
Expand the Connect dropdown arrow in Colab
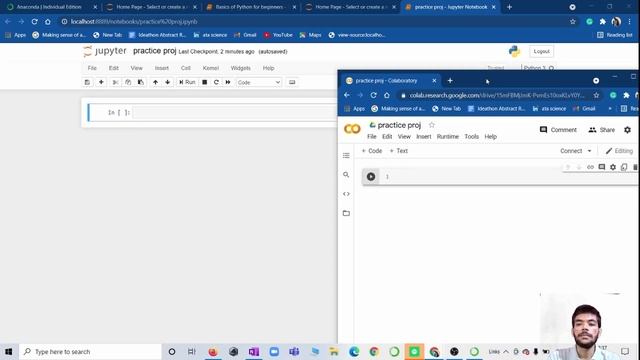pyautogui.click(x=589, y=151)
